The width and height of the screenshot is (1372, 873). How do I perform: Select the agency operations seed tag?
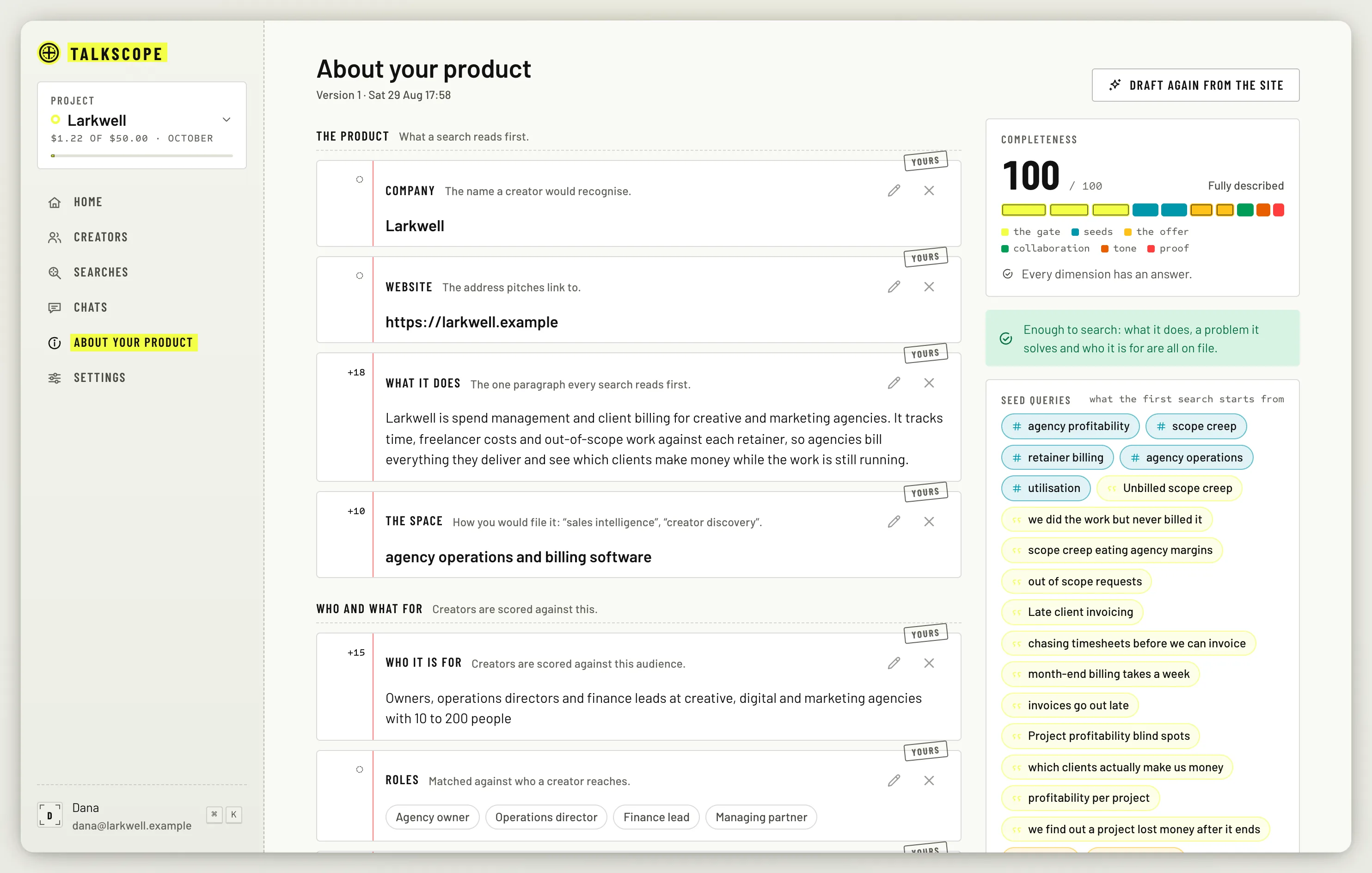pyautogui.click(x=1186, y=458)
